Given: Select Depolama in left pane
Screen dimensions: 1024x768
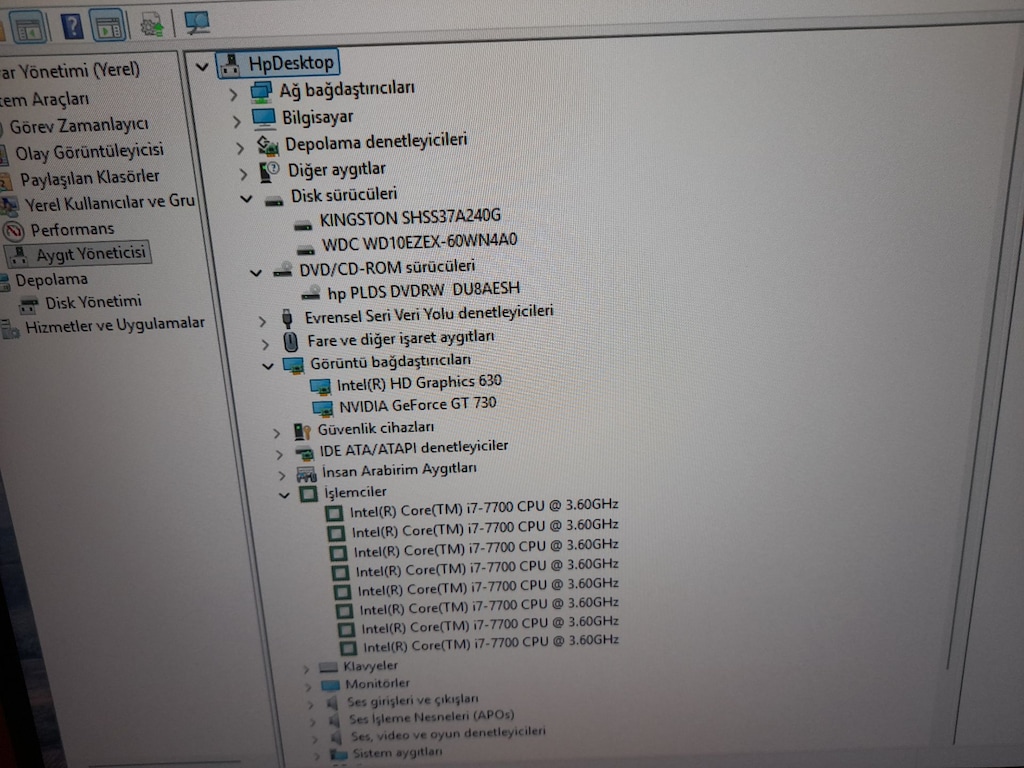Looking at the screenshot, I should [52, 280].
